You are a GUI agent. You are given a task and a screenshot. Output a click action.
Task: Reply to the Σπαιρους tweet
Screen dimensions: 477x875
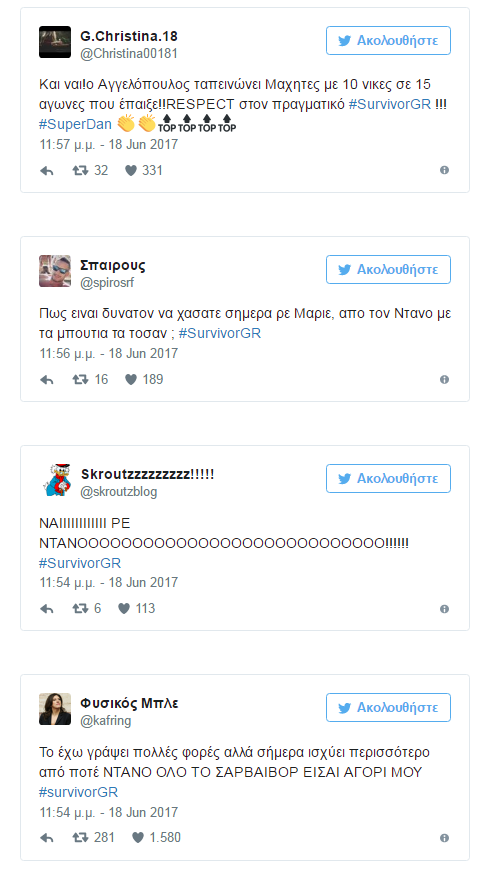pos(47,380)
